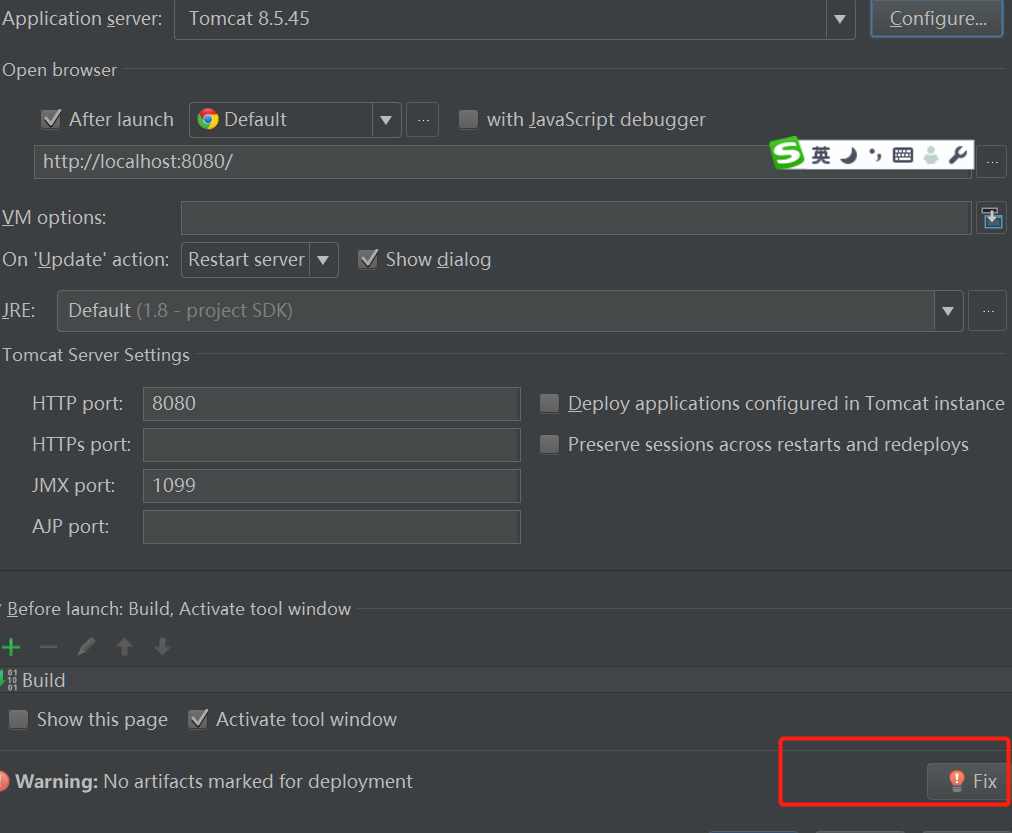Viewport: 1012px width, 833px height.
Task: Click the HTTPs port field
Action: tap(332, 445)
